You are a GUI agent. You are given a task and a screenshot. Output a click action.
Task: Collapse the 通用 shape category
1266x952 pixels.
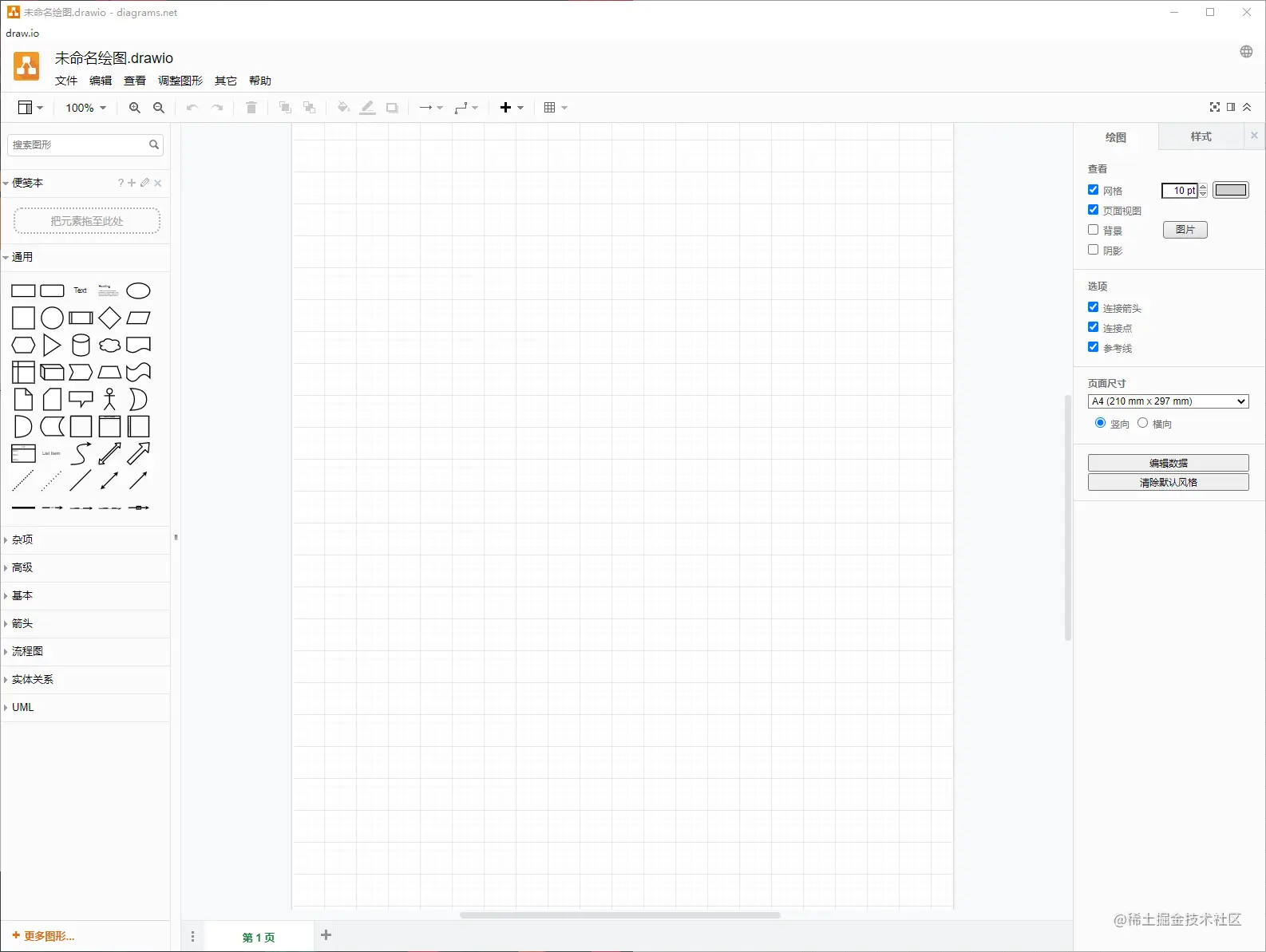[x=86, y=257]
